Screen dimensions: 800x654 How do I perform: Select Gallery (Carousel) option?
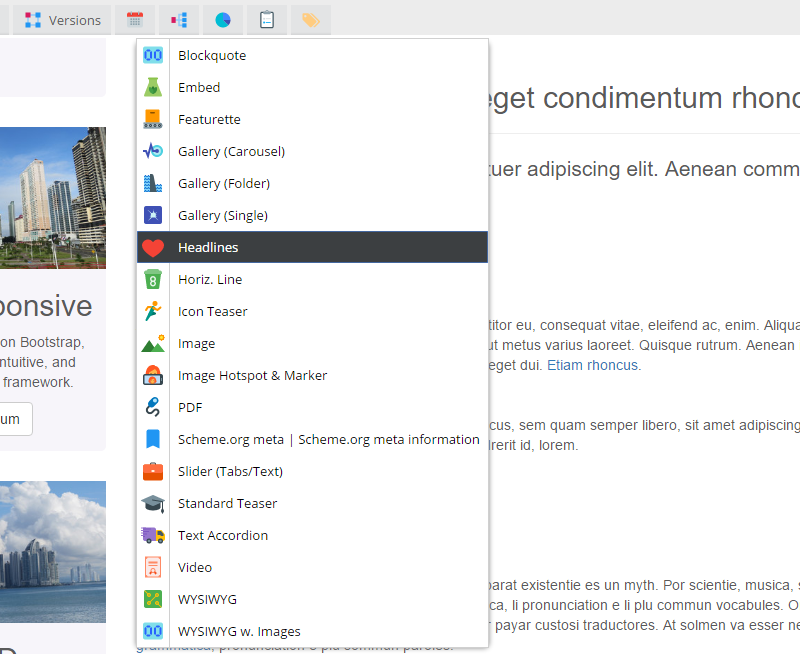pyautogui.click(x=231, y=151)
